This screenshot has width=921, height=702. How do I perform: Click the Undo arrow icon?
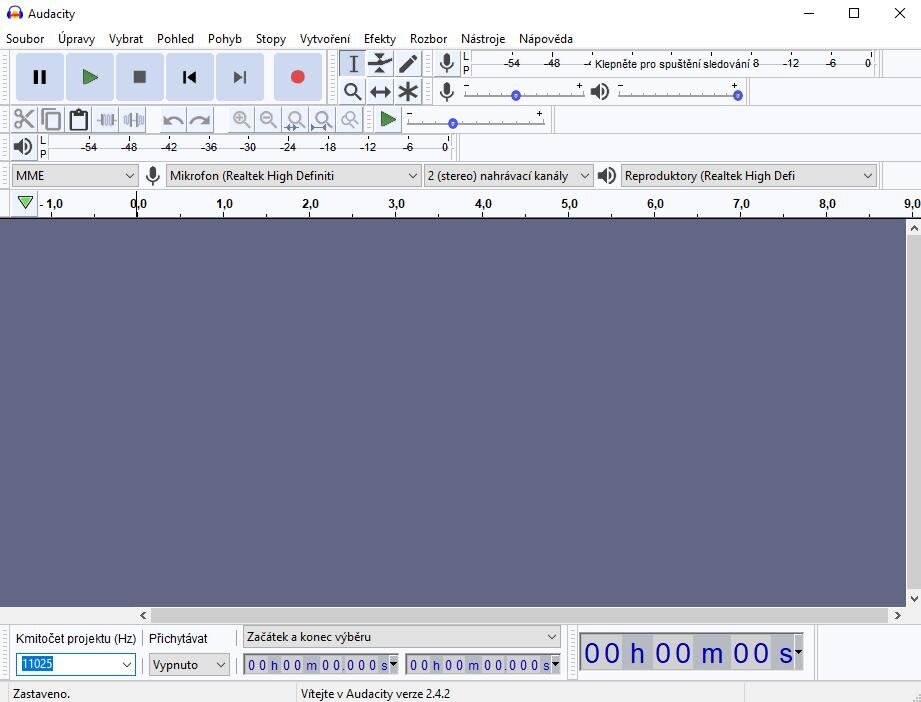click(x=173, y=119)
